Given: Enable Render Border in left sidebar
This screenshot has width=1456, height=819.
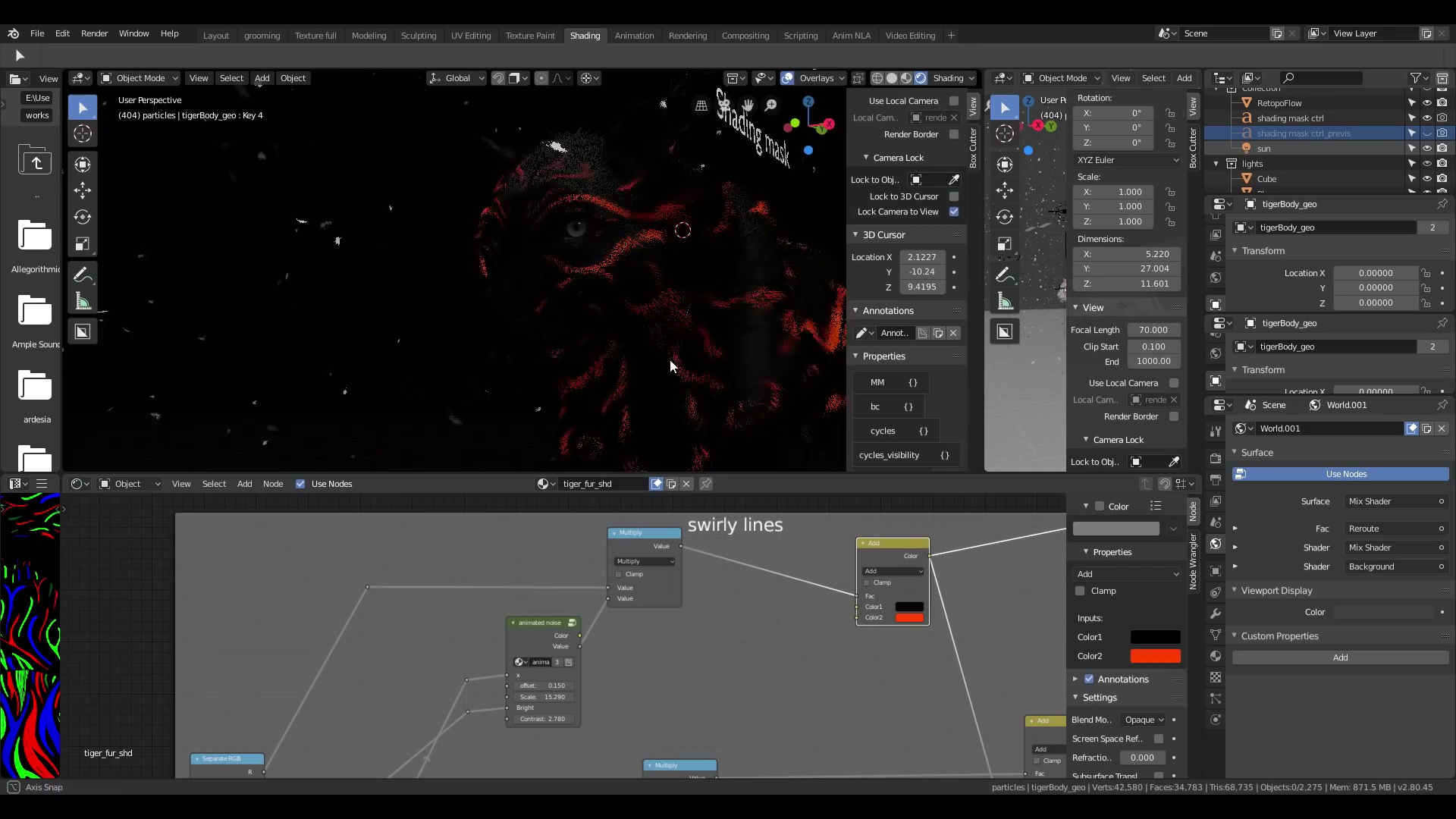Looking at the screenshot, I should click(x=954, y=134).
